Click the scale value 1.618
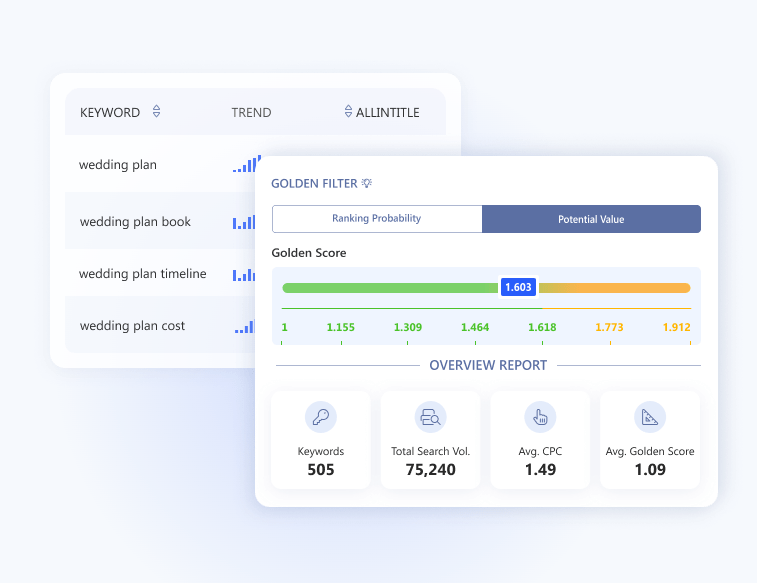 coord(542,327)
